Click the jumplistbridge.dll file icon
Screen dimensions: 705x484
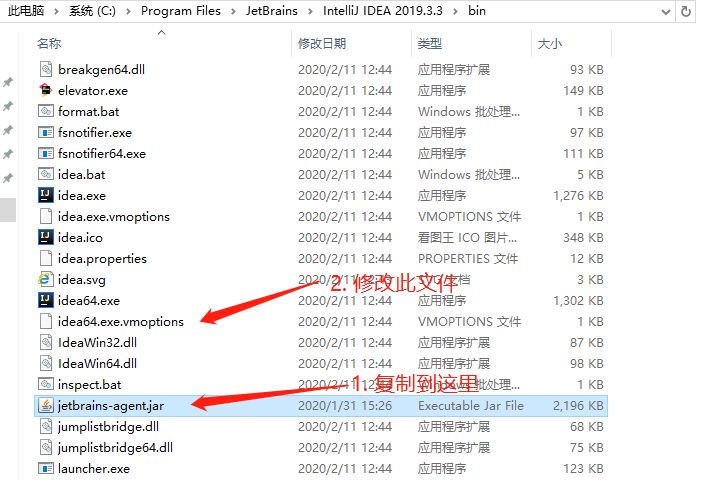pyautogui.click(x=46, y=426)
